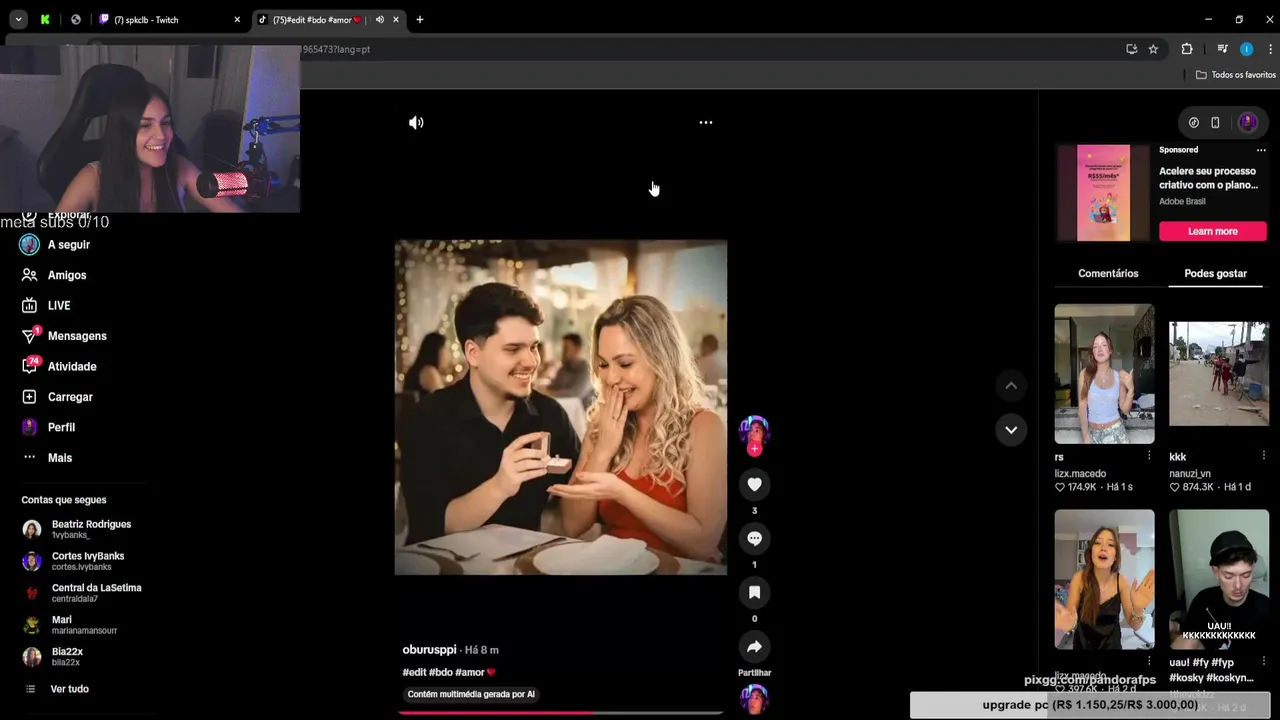Click the Mensagens icon with badge
Screen dimensions: 1280x720
[x=30, y=336]
